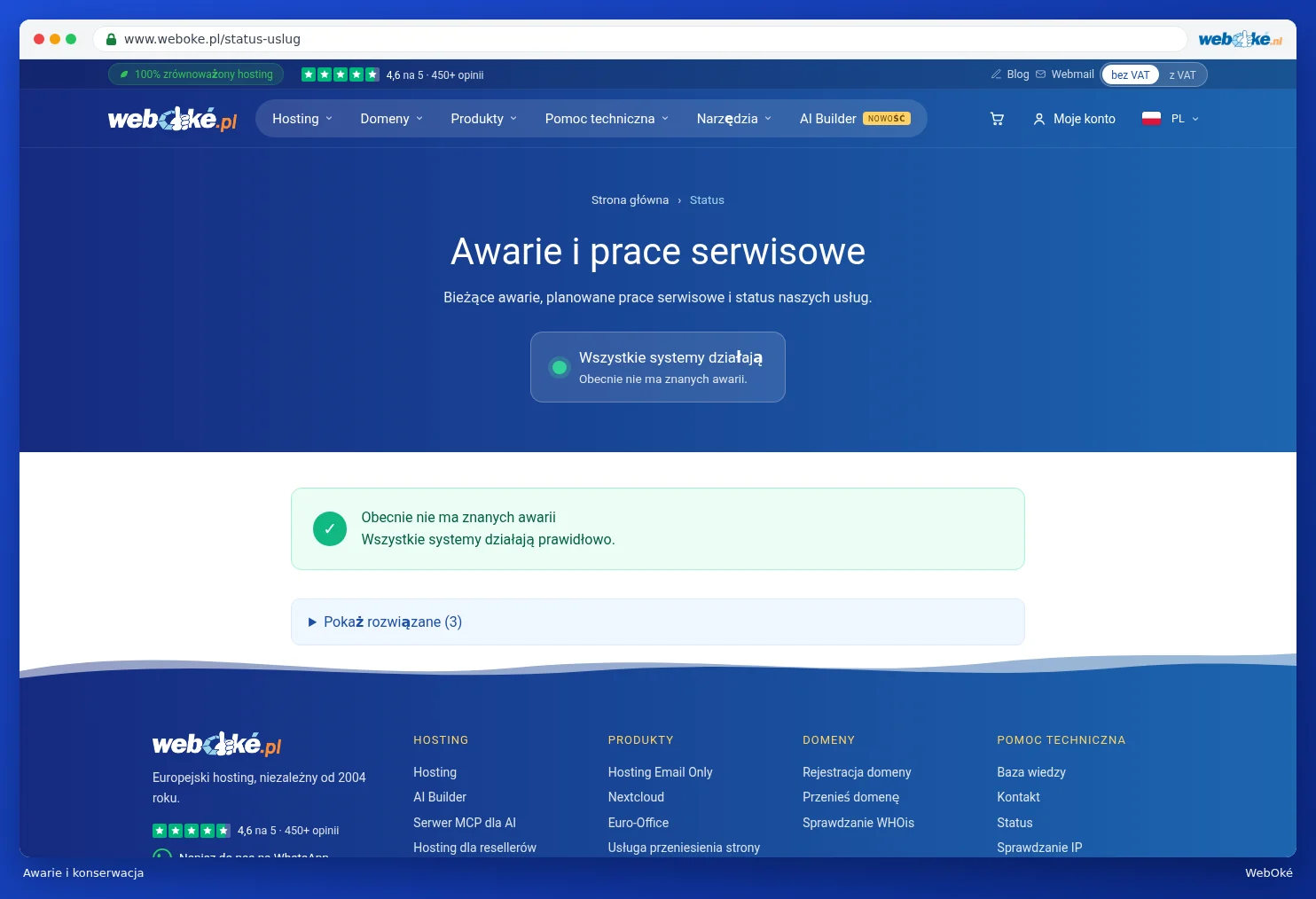
Task: Click the browser address bar lock icon
Action: click(x=111, y=39)
